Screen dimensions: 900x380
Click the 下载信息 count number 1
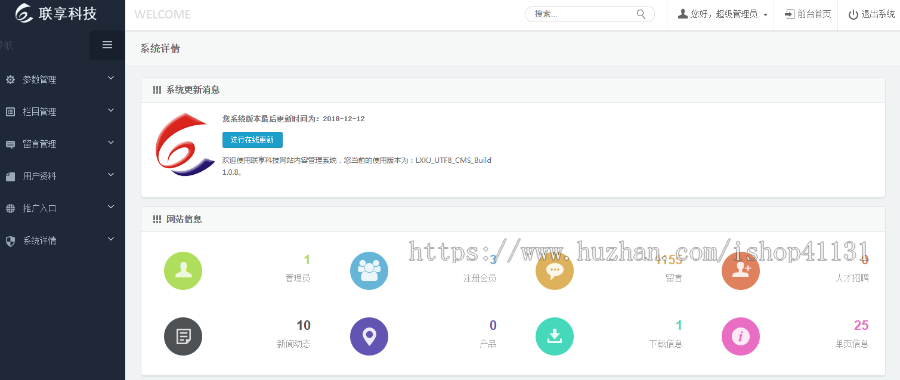pos(679,325)
